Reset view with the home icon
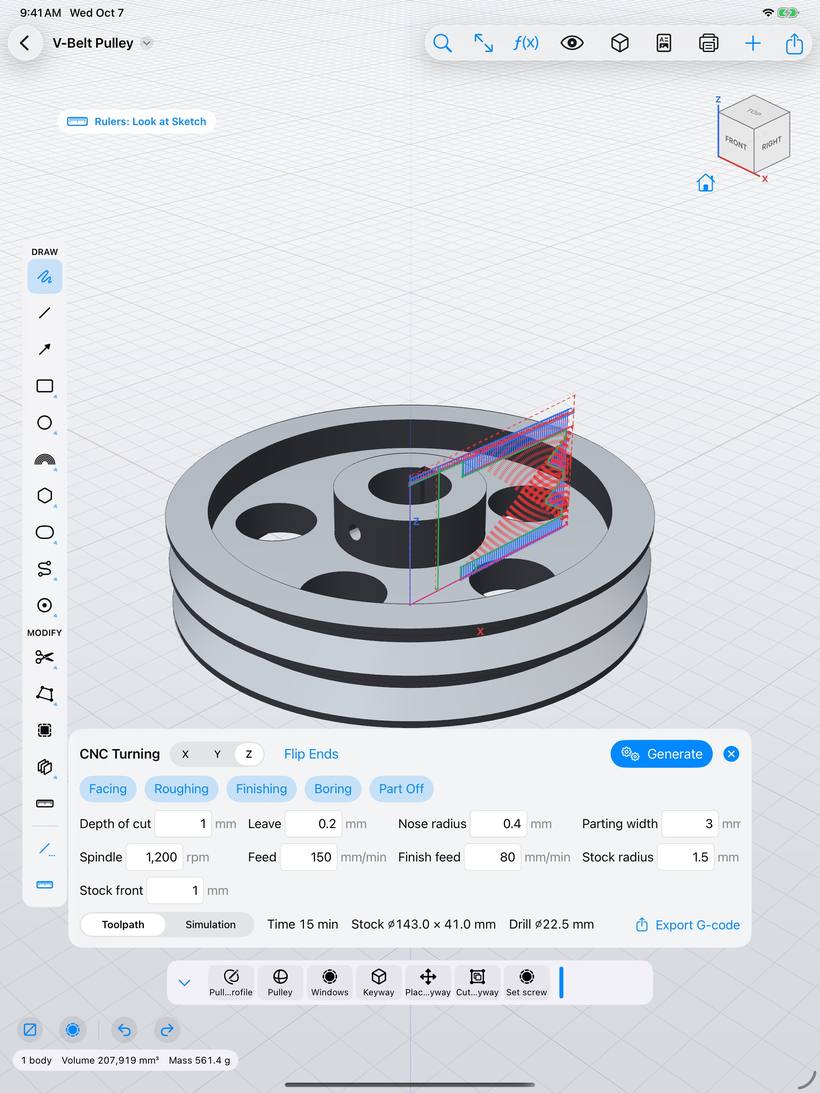The width and height of the screenshot is (820, 1093). click(705, 183)
